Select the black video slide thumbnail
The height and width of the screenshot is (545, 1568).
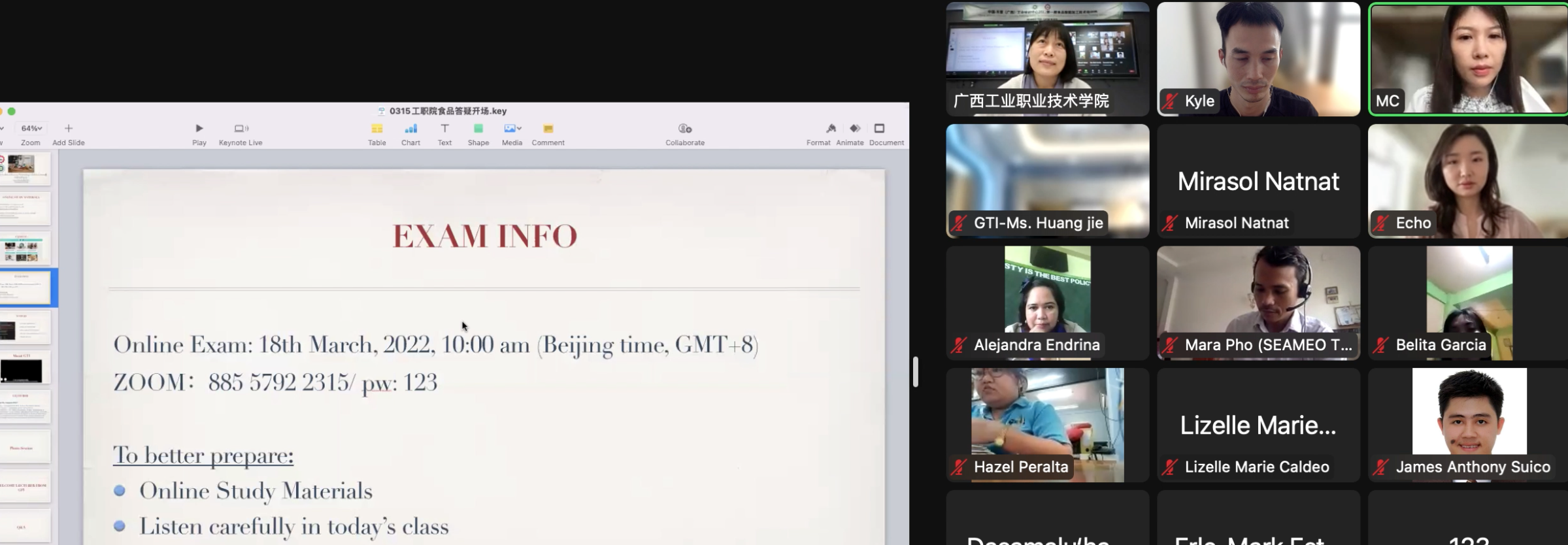(25, 367)
